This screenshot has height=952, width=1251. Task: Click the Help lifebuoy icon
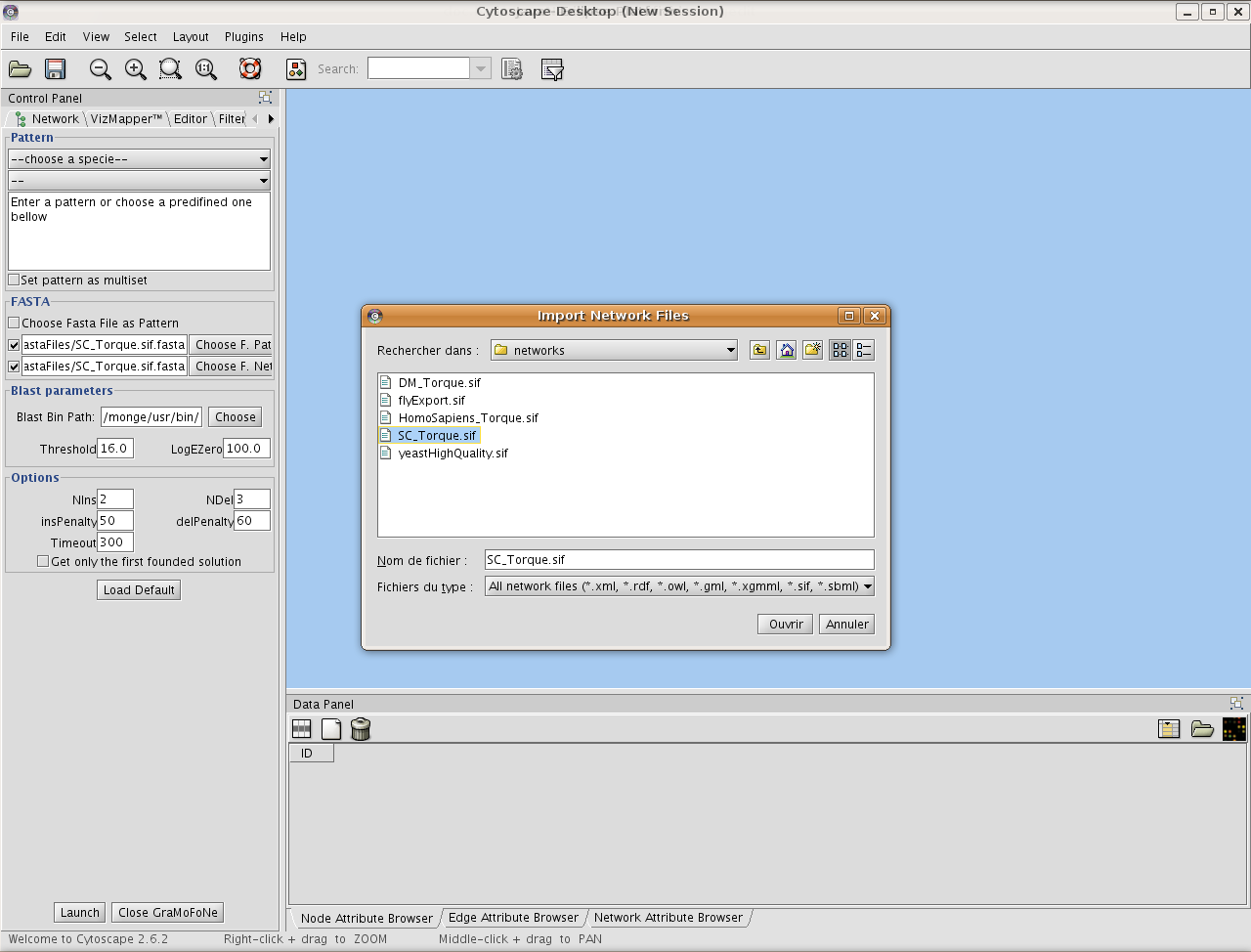pyautogui.click(x=250, y=69)
